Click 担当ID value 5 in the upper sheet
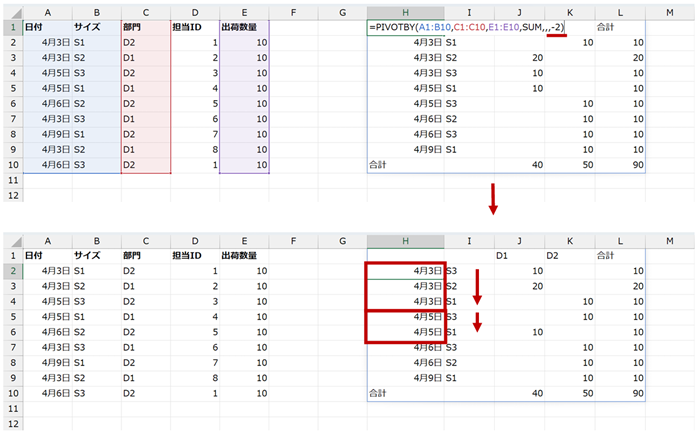This screenshot has height=432, width=700. 195,104
